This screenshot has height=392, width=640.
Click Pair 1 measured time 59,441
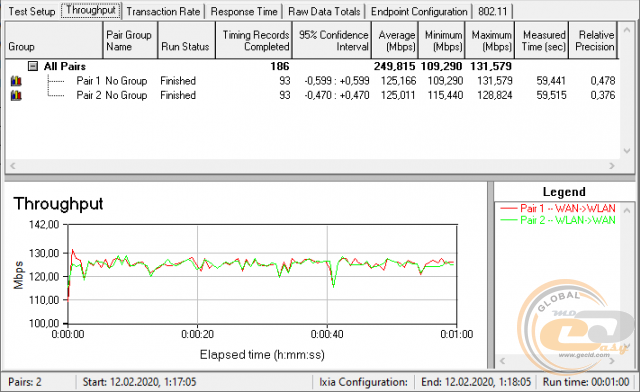551,81
